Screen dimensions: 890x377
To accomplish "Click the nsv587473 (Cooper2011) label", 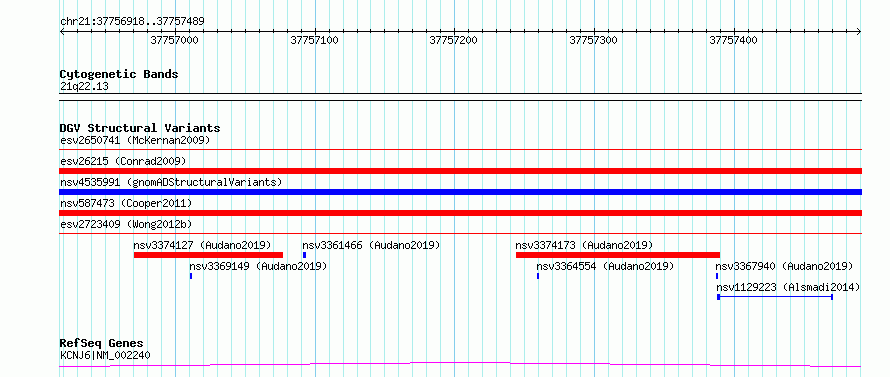I will (126, 203).
